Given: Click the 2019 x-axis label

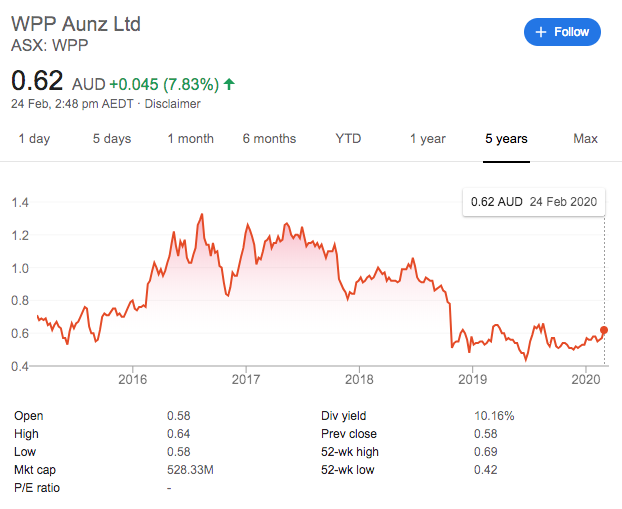Looking at the screenshot, I should [472, 380].
